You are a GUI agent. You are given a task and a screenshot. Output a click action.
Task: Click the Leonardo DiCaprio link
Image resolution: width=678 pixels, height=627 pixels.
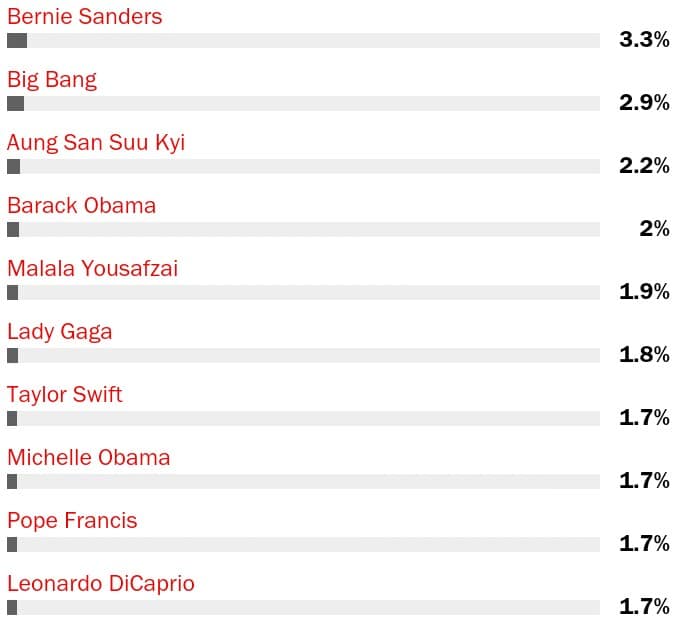[x=100, y=584]
